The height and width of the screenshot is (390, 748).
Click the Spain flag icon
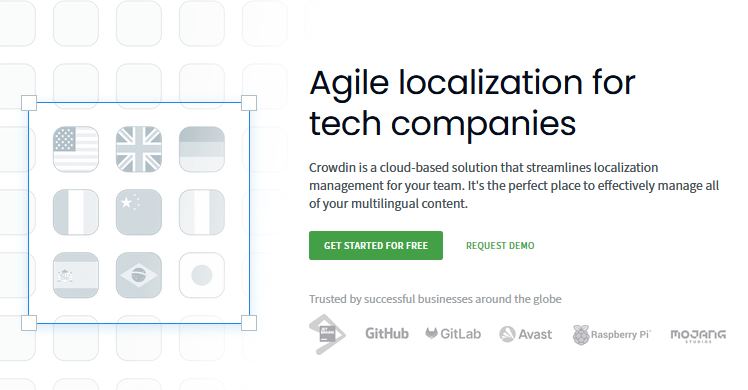point(76,275)
